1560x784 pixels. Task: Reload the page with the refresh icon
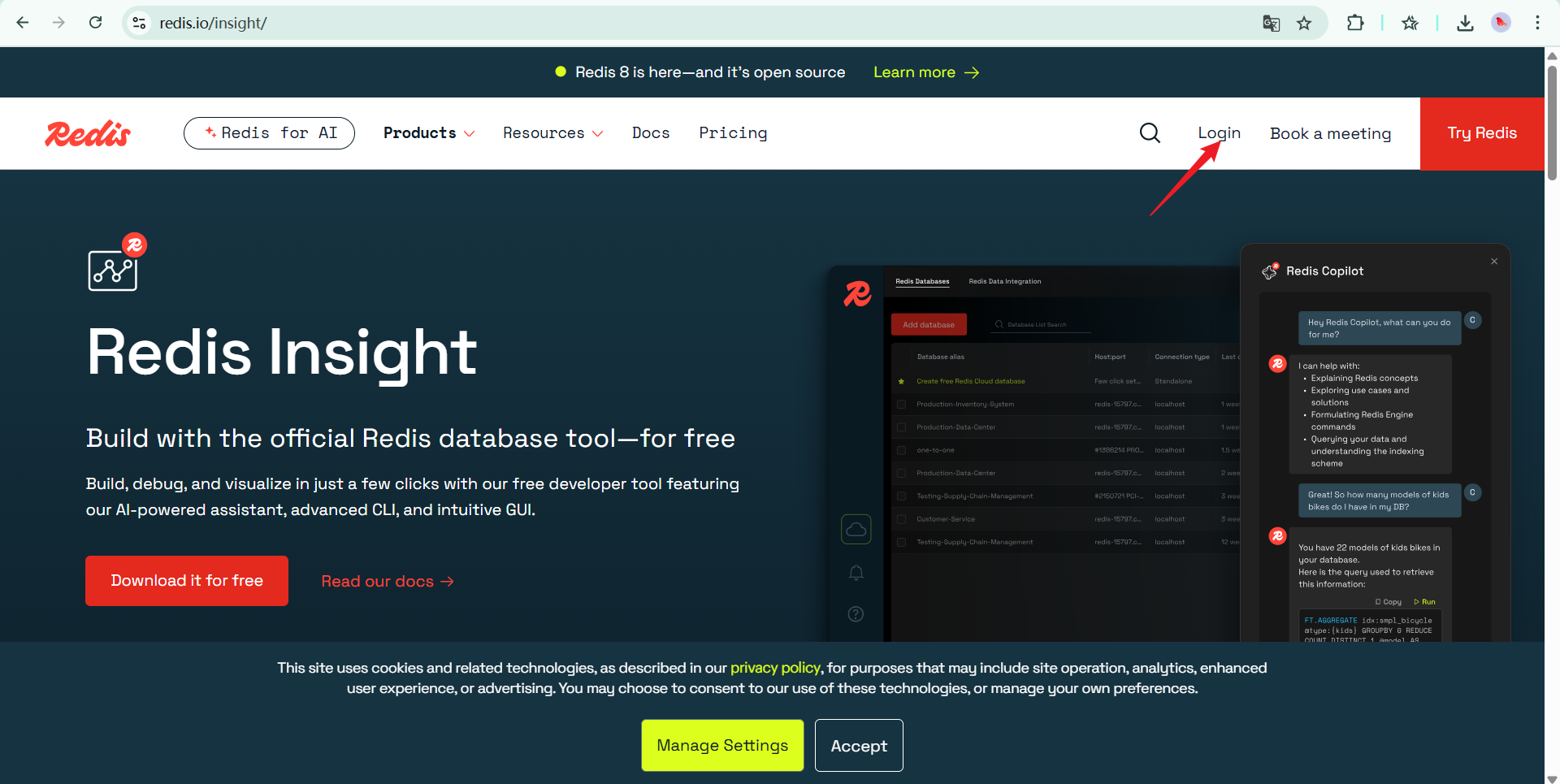(x=95, y=23)
